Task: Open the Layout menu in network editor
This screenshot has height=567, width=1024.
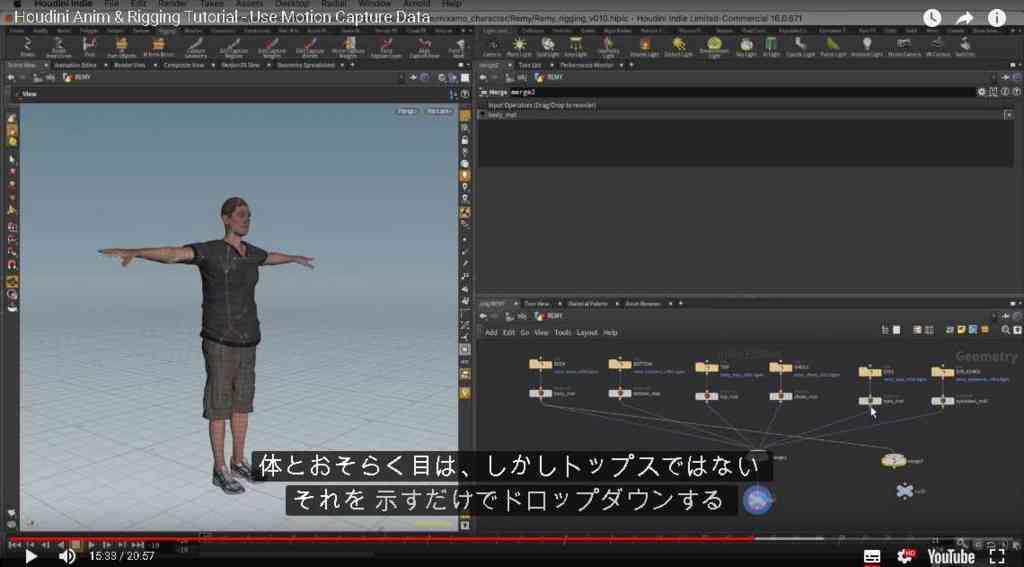Action: tap(586, 332)
